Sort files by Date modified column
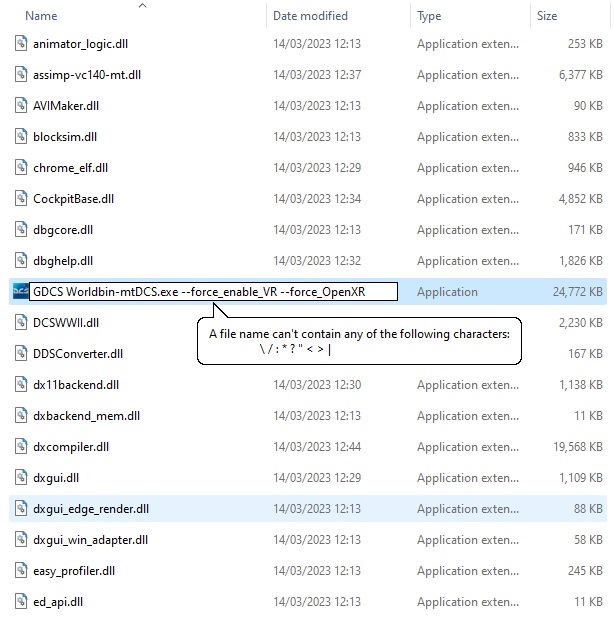This screenshot has height=624, width=614. coord(310,16)
